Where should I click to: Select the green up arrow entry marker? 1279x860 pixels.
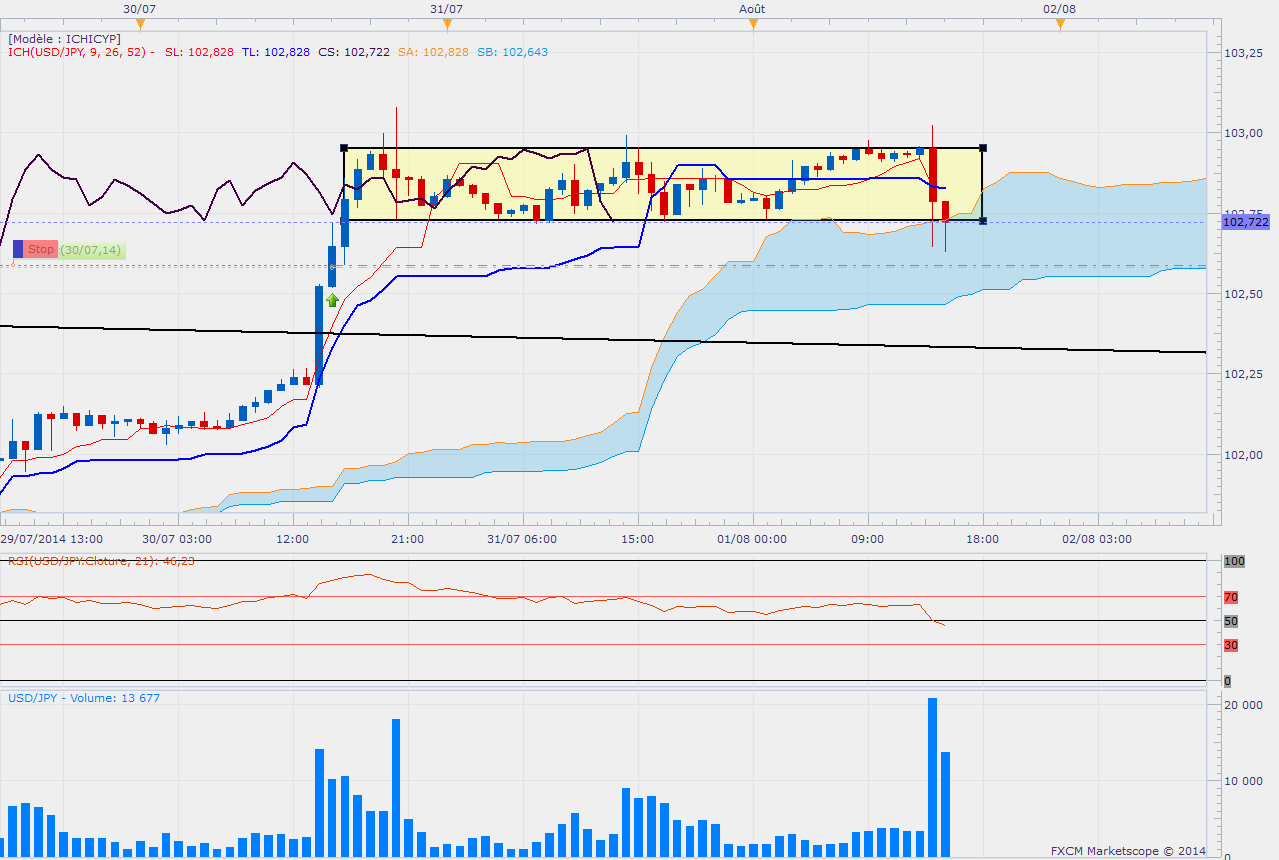332,299
